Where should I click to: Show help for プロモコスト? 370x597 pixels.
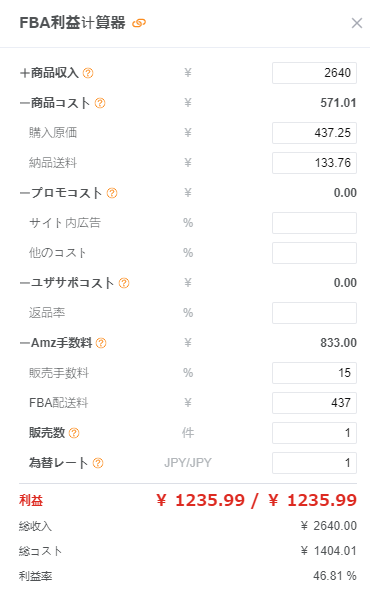pos(112,193)
